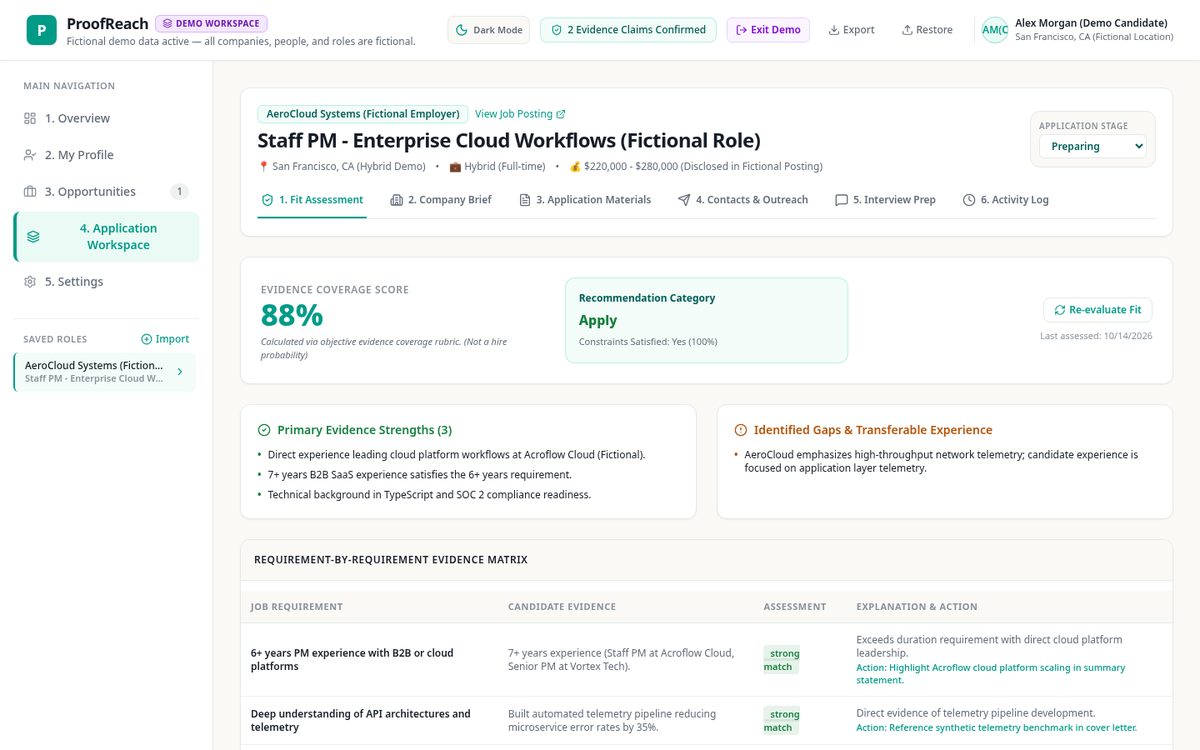
Task: Open Settings in the sidebar
Action: coord(106,282)
